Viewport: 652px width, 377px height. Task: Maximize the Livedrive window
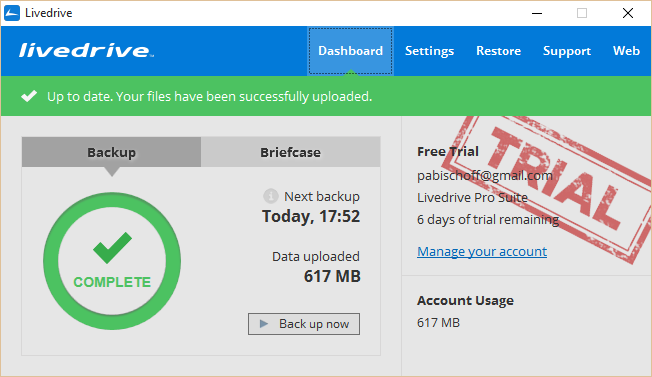tap(582, 13)
